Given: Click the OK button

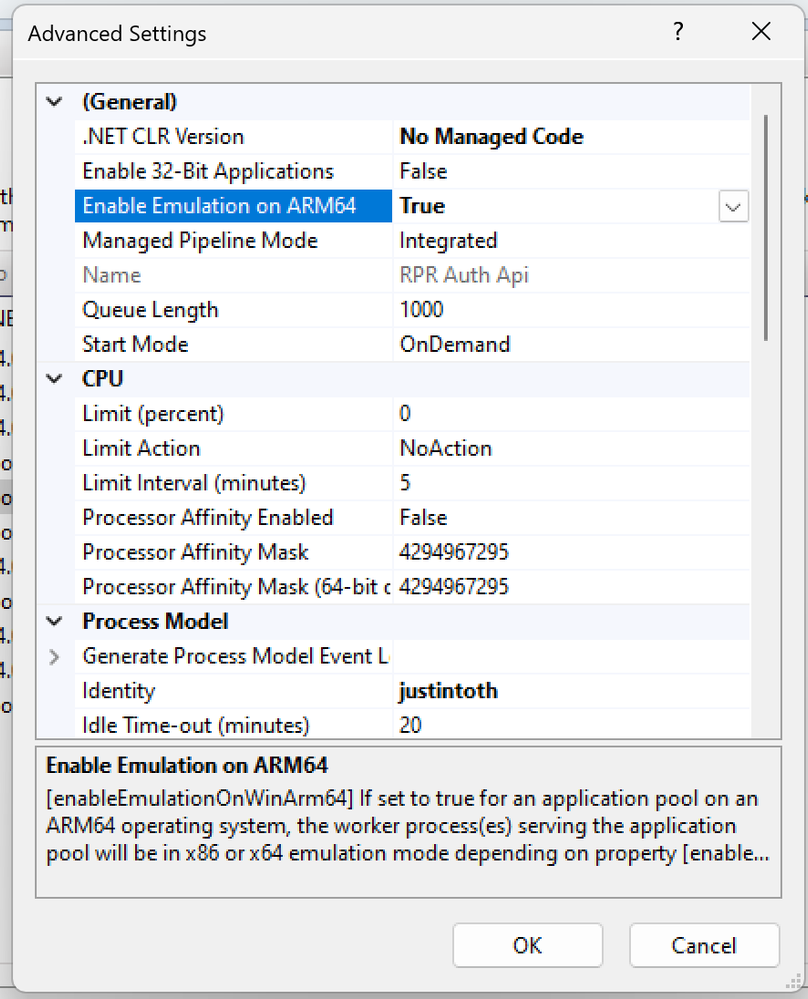Looking at the screenshot, I should pos(527,945).
